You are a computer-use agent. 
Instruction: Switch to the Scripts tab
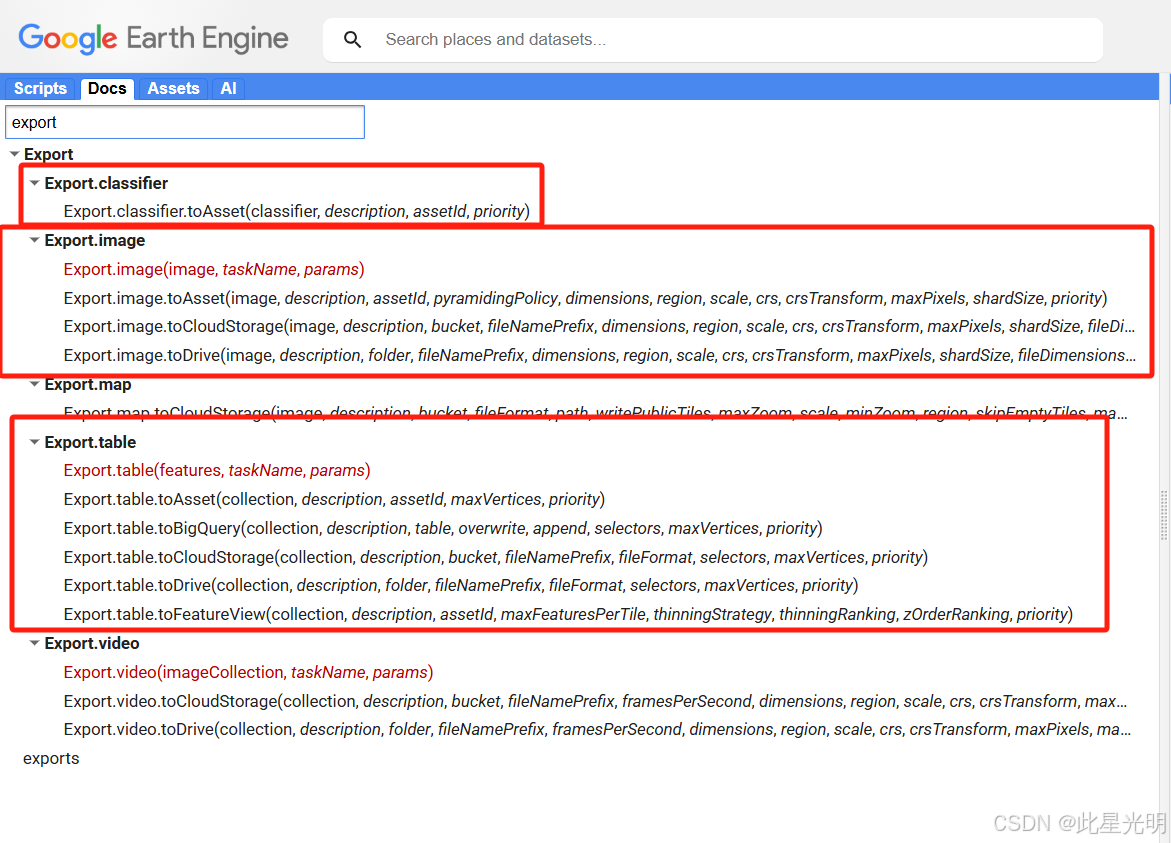[40, 88]
